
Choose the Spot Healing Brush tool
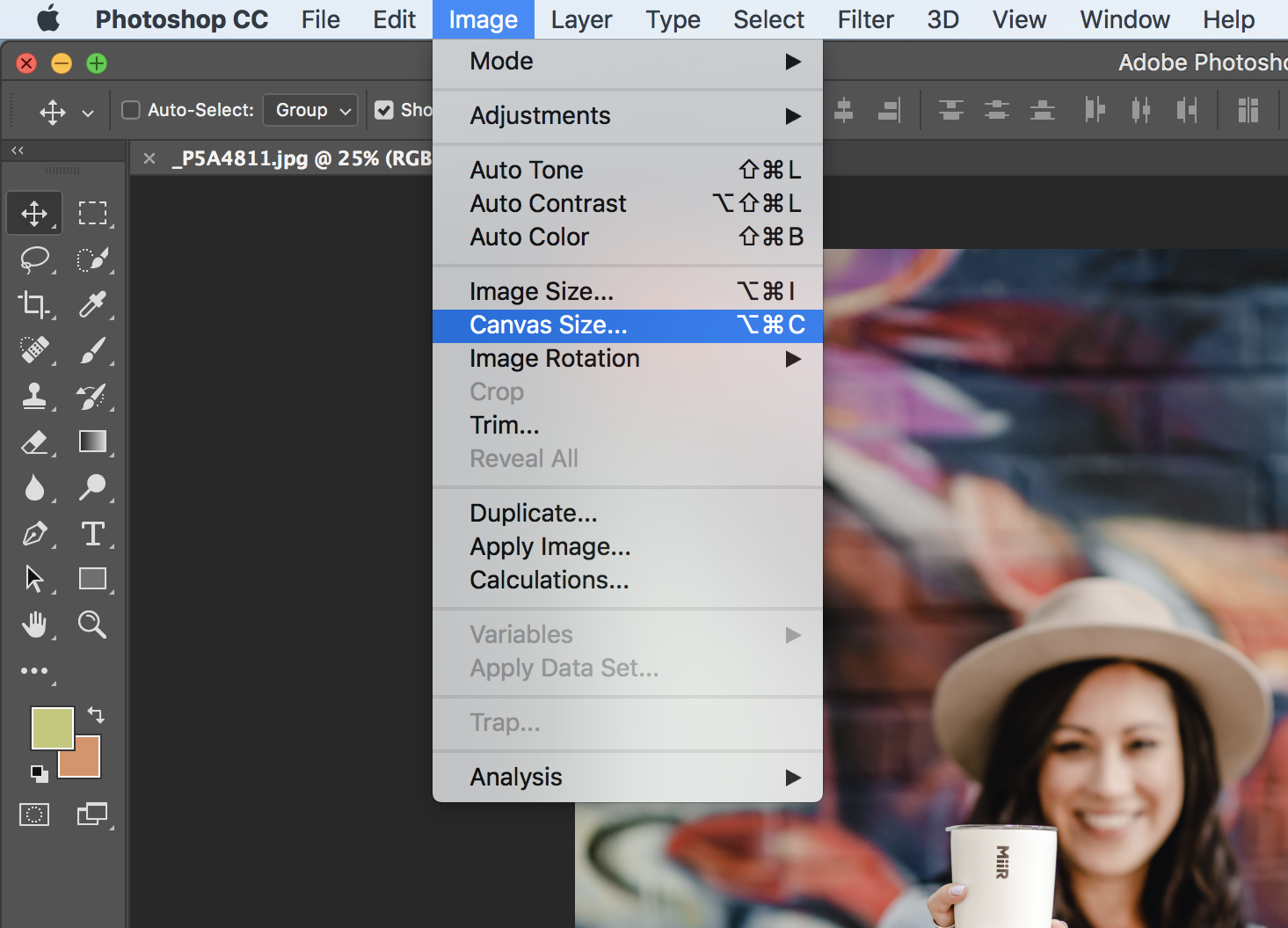[x=34, y=350]
